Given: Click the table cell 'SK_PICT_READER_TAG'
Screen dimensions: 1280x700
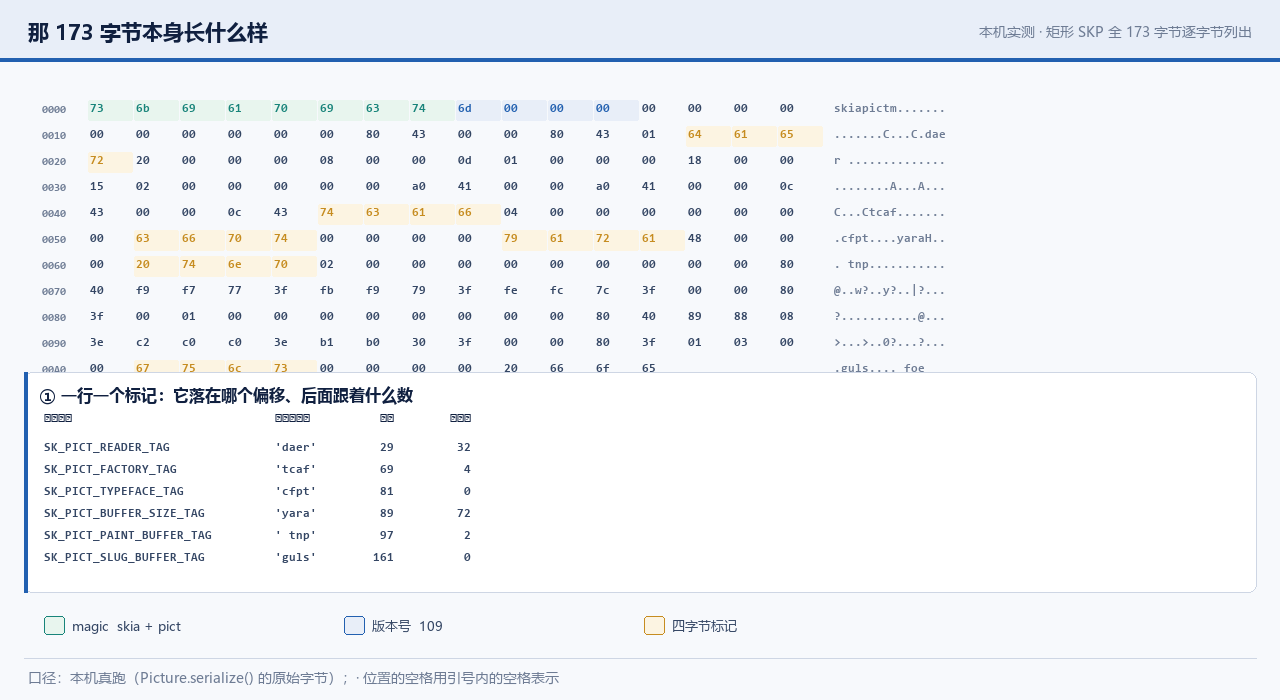Looking at the screenshot, I should tap(107, 447).
